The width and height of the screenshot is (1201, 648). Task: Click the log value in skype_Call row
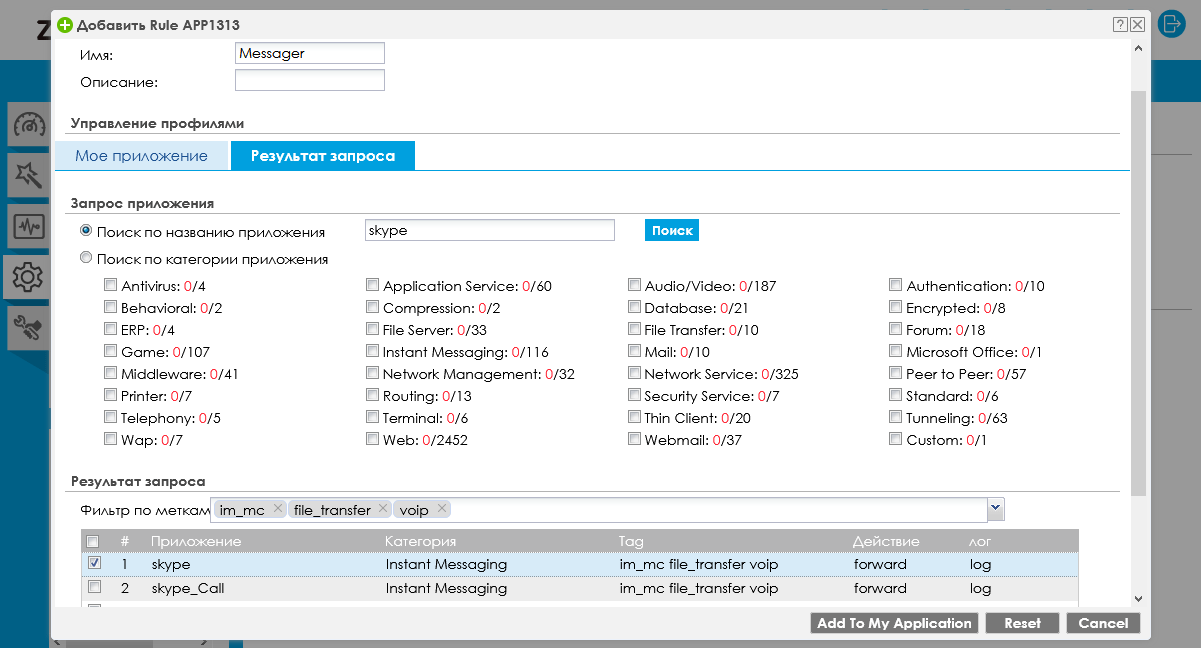(980, 588)
